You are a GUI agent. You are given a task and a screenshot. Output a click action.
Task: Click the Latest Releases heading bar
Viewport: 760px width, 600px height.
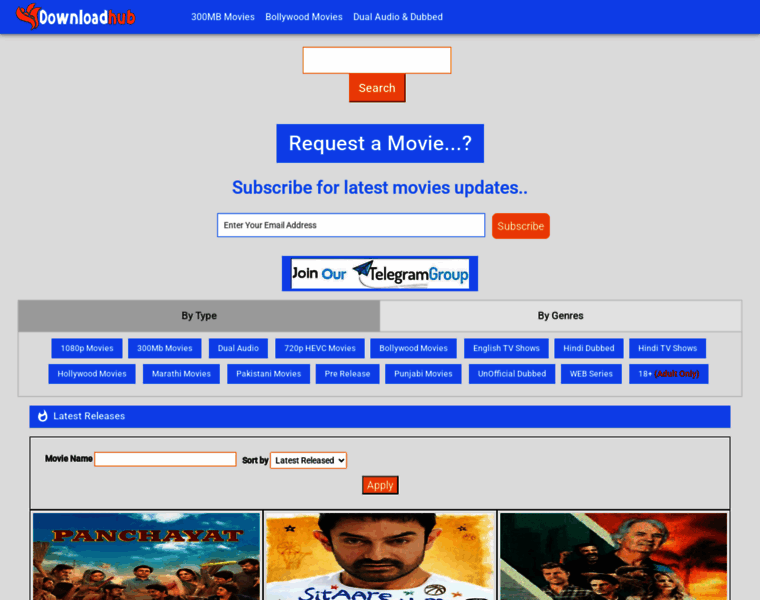tap(380, 417)
